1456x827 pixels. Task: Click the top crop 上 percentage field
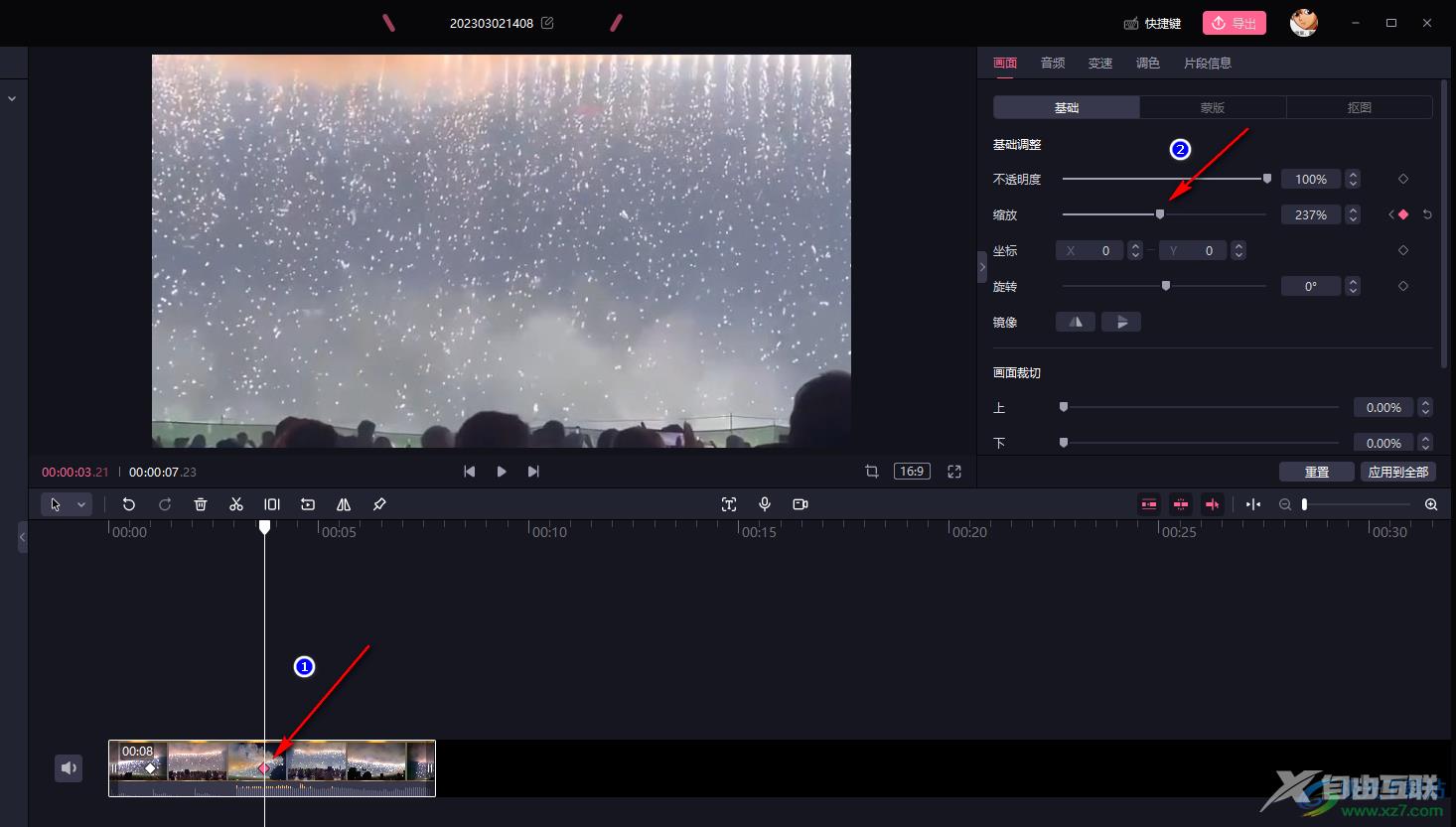pos(1383,407)
